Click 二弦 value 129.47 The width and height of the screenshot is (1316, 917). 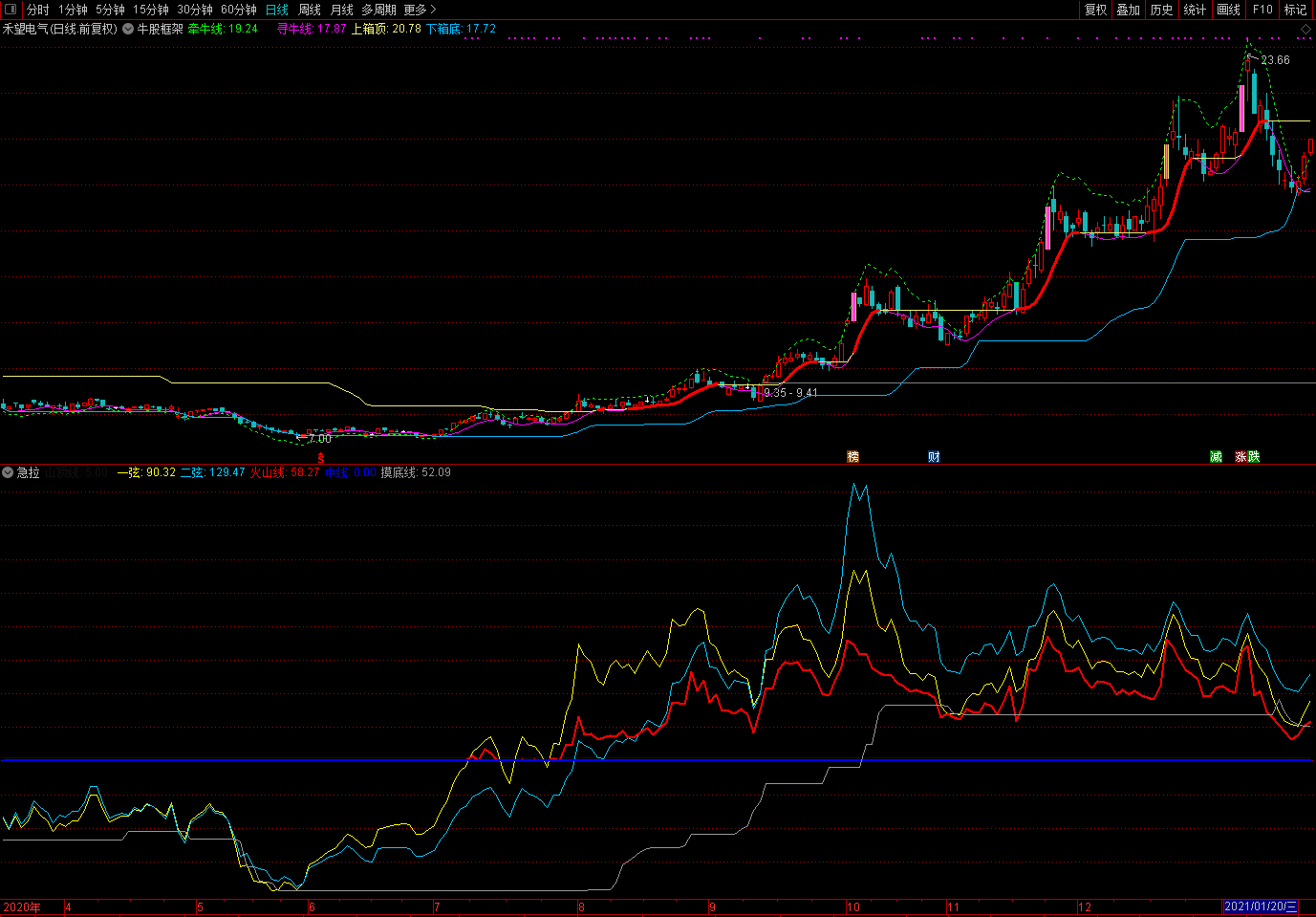(227, 472)
